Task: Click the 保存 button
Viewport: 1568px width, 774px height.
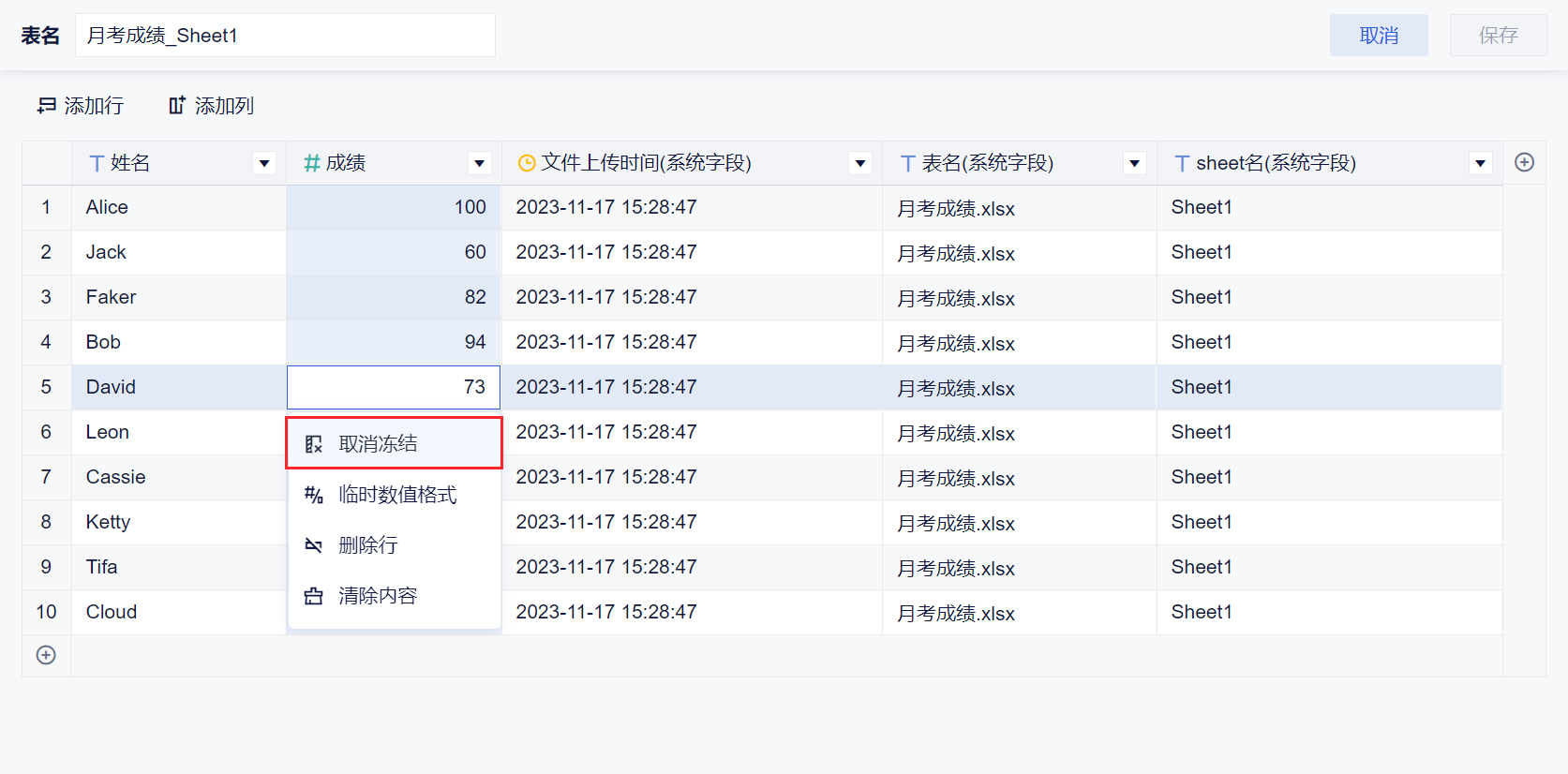Action: click(x=1498, y=36)
